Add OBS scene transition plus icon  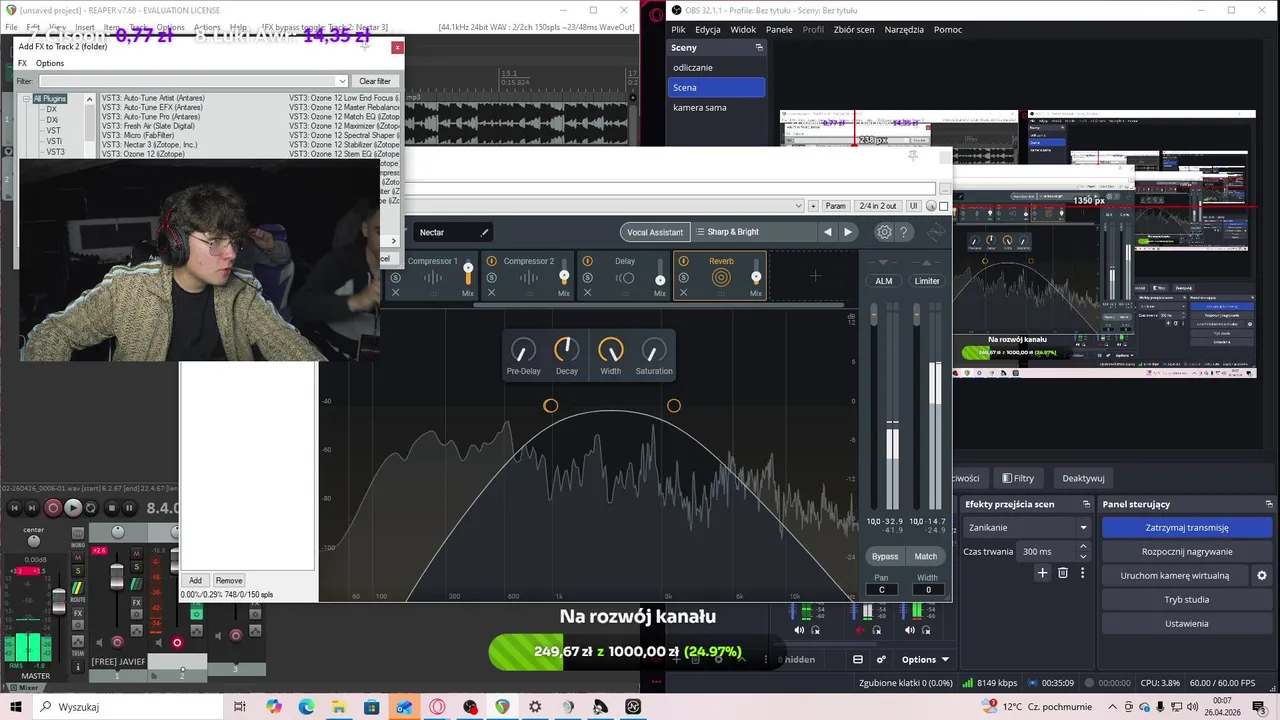pos(1042,573)
